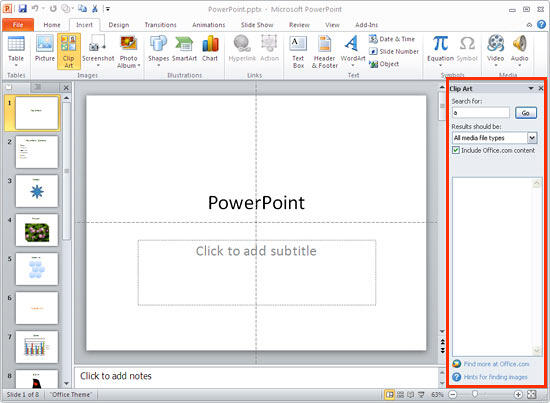Click the PowerPoint title text
550x403 pixels.
pos(256,203)
